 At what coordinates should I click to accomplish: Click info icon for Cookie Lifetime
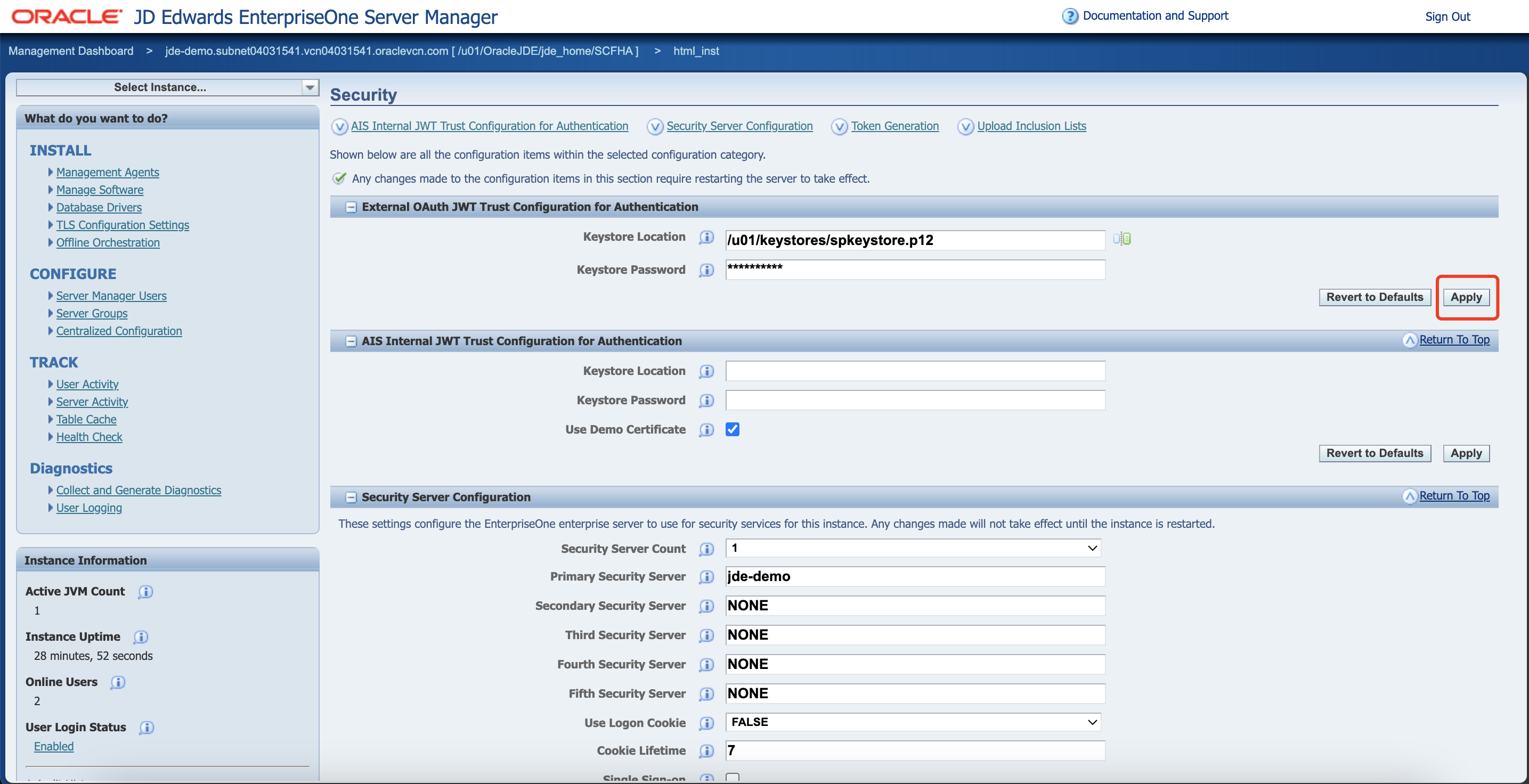[x=706, y=751]
